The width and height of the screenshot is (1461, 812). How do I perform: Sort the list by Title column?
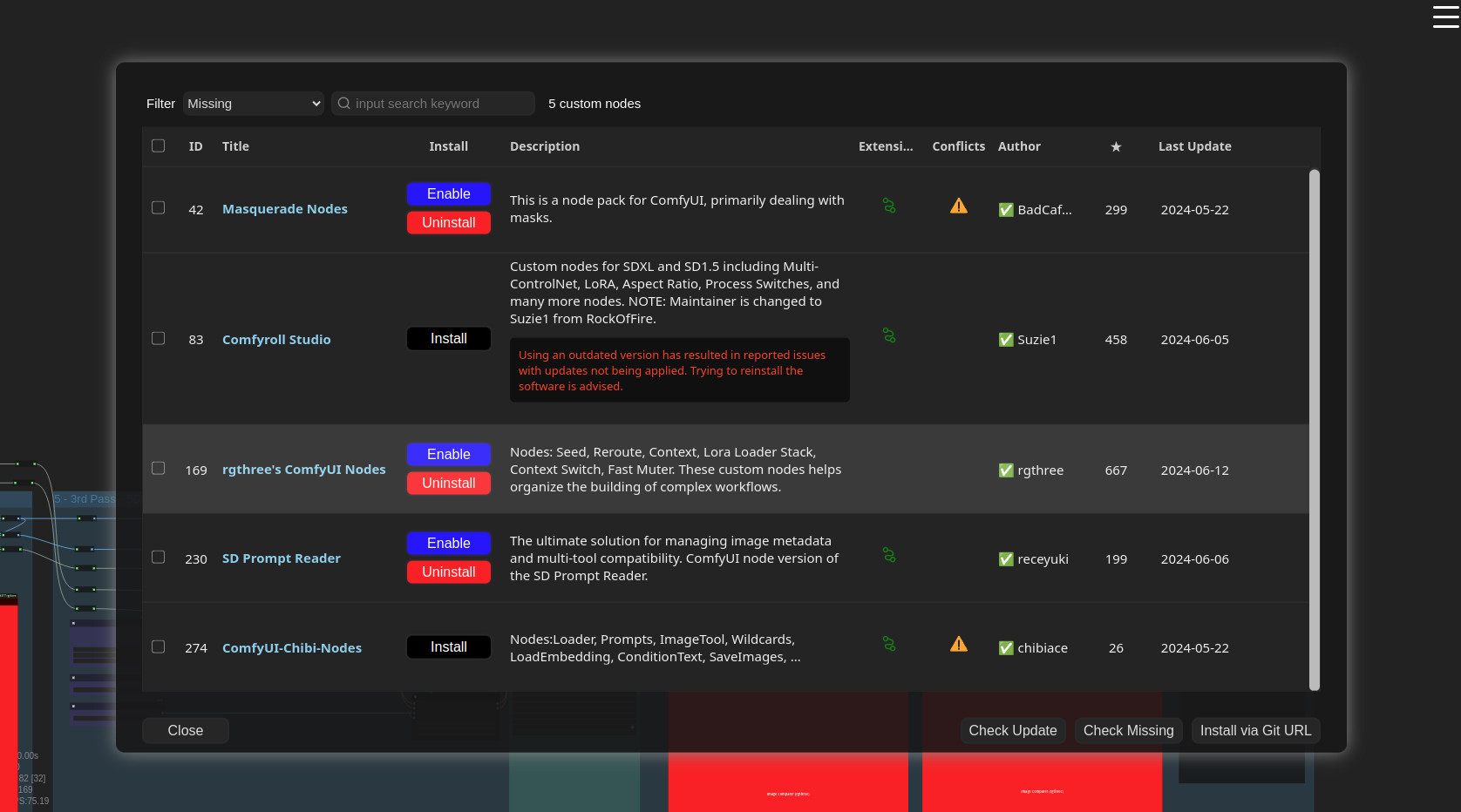coord(235,146)
